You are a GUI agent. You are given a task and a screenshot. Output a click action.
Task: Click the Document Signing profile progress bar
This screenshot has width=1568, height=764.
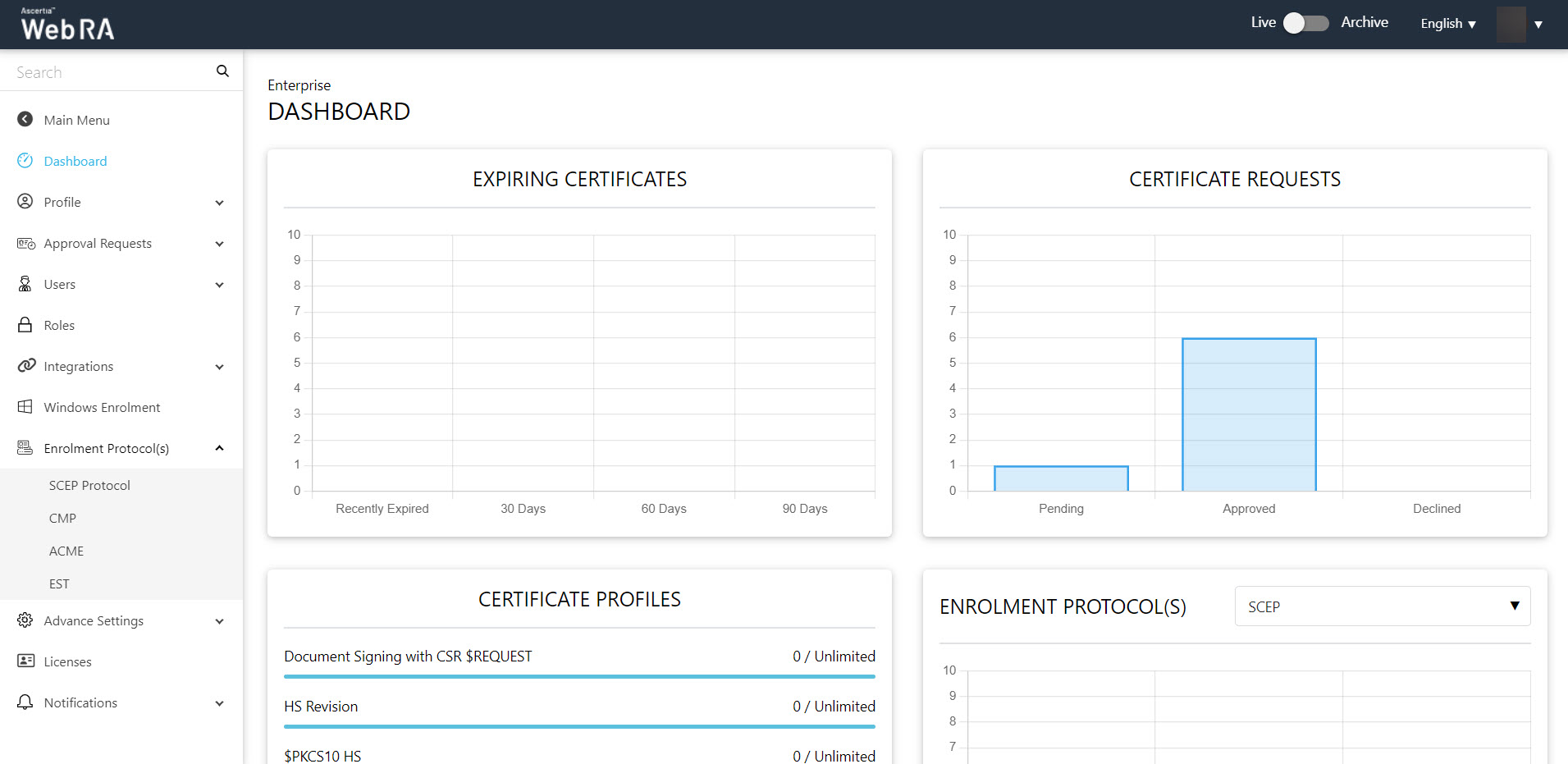579,676
